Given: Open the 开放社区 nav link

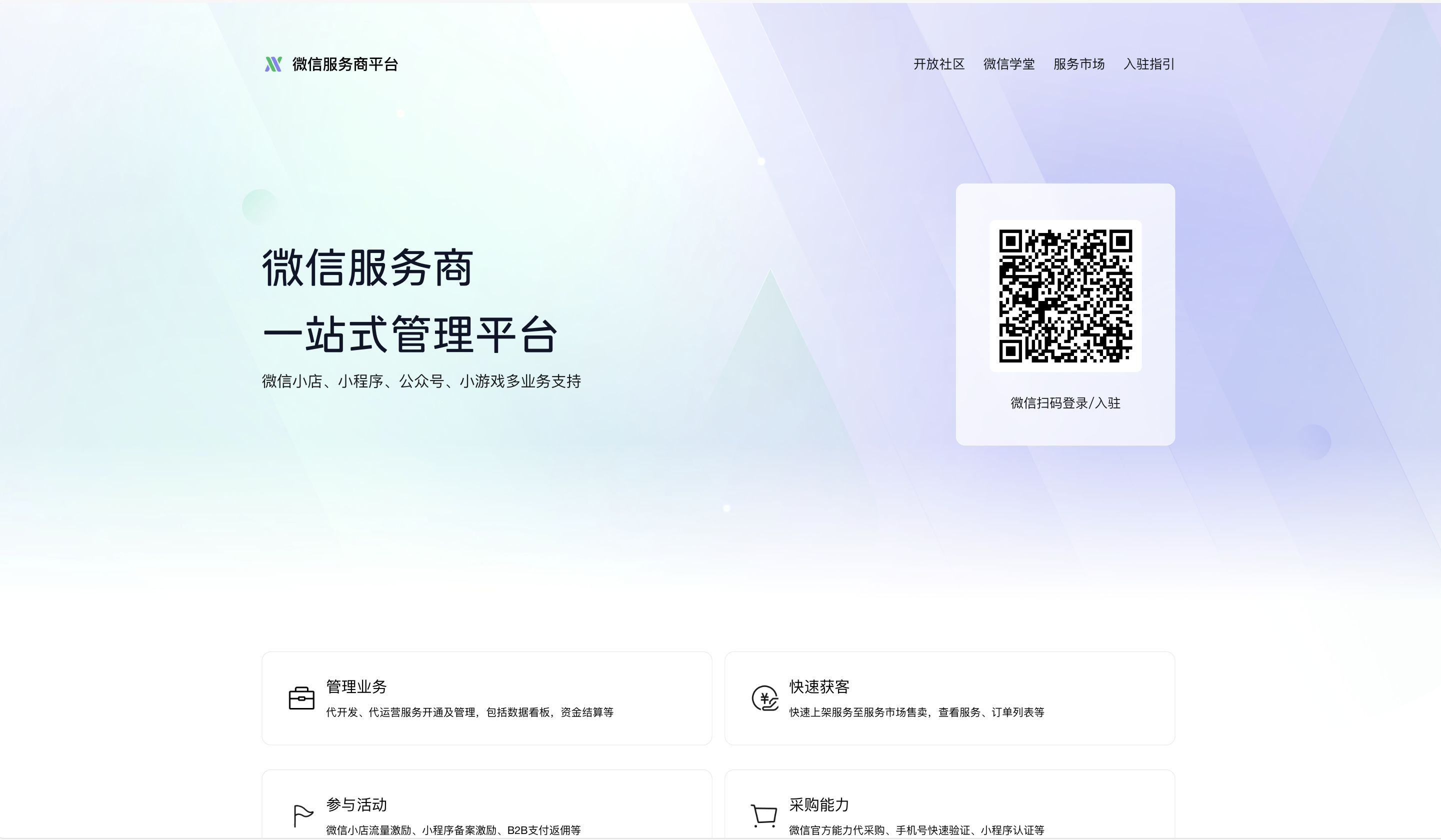Looking at the screenshot, I should tap(939, 64).
